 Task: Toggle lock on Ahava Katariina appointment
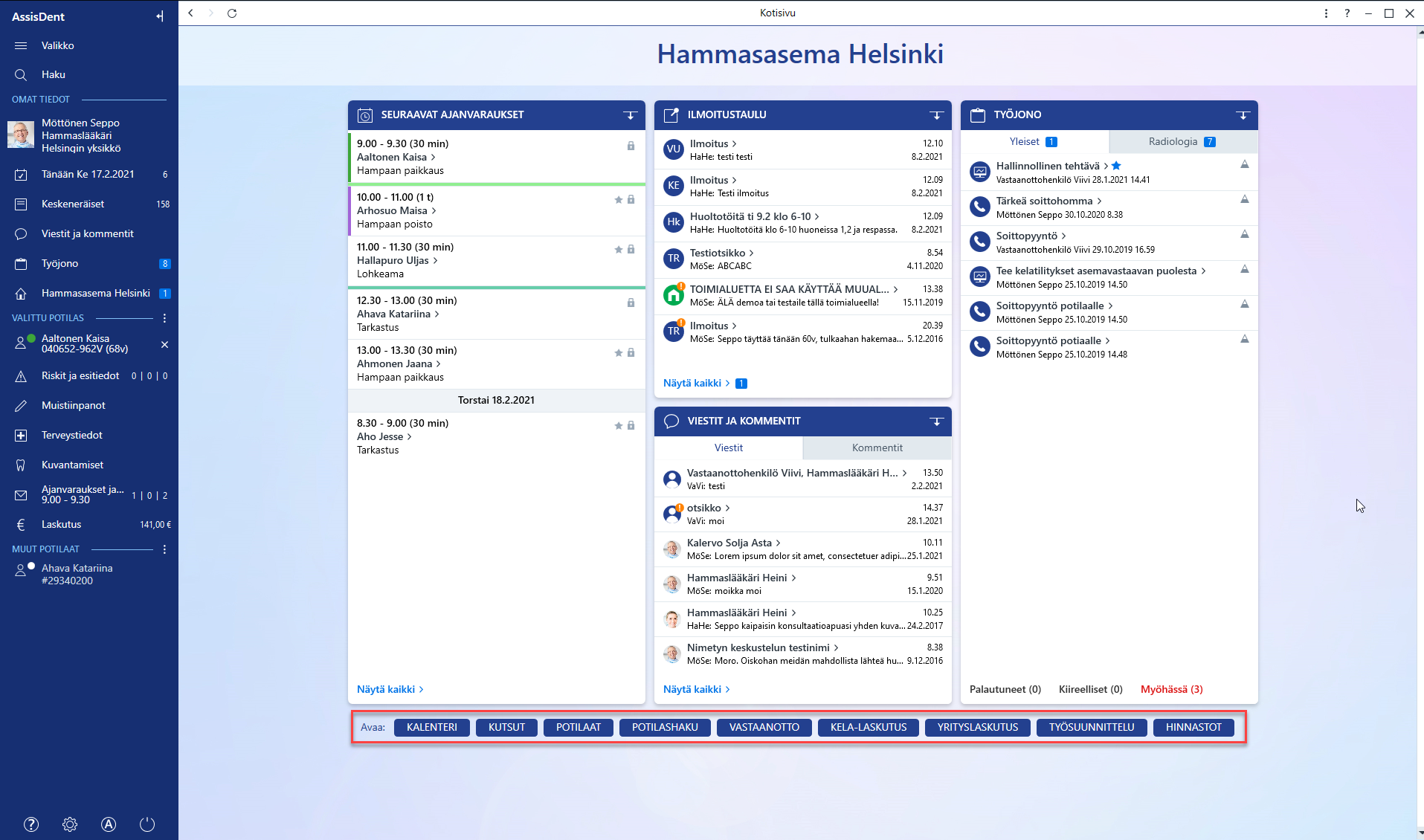click(631, 303)
